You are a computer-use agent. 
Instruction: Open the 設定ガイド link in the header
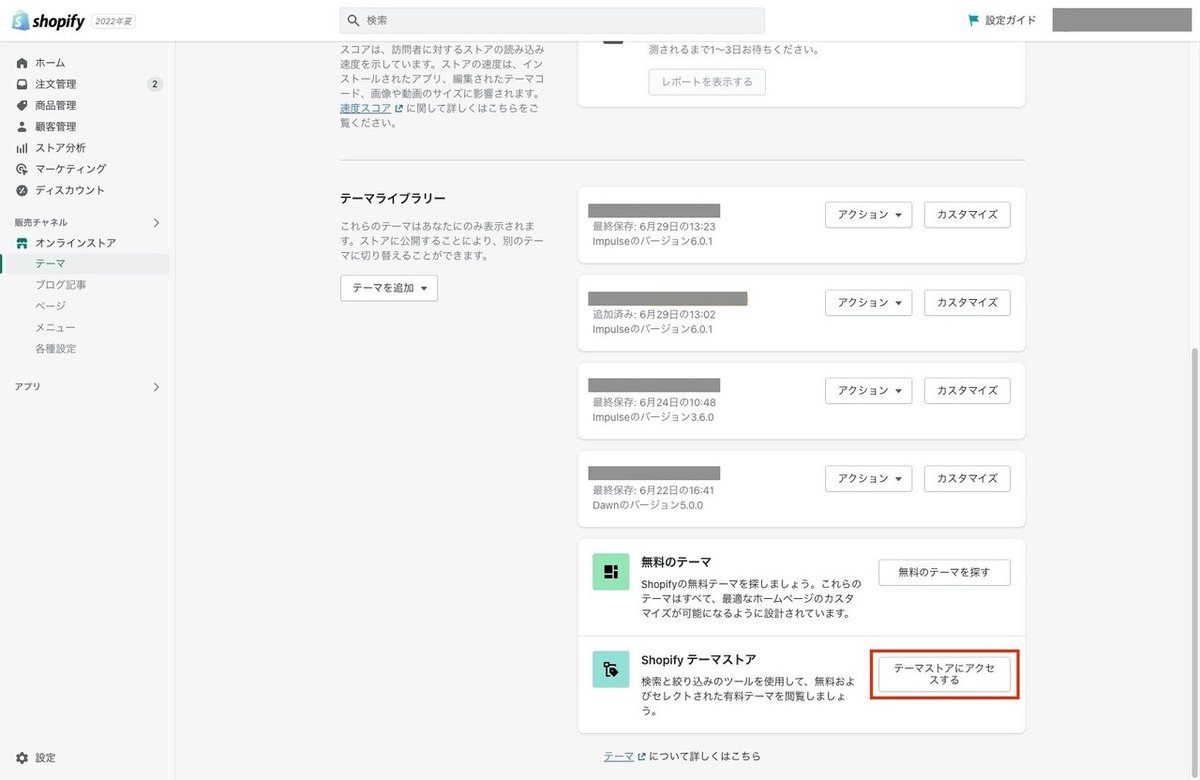pyautogui.click(x=1002, y=20)
